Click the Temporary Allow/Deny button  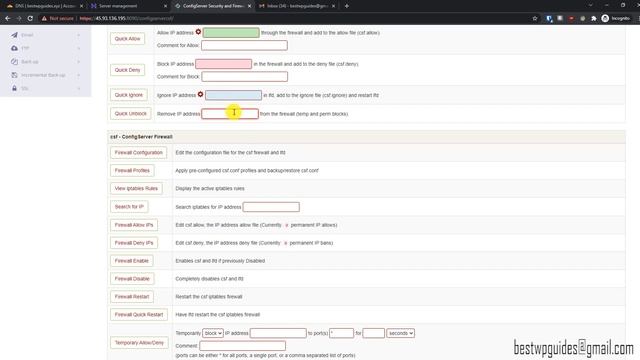(139, 342)
